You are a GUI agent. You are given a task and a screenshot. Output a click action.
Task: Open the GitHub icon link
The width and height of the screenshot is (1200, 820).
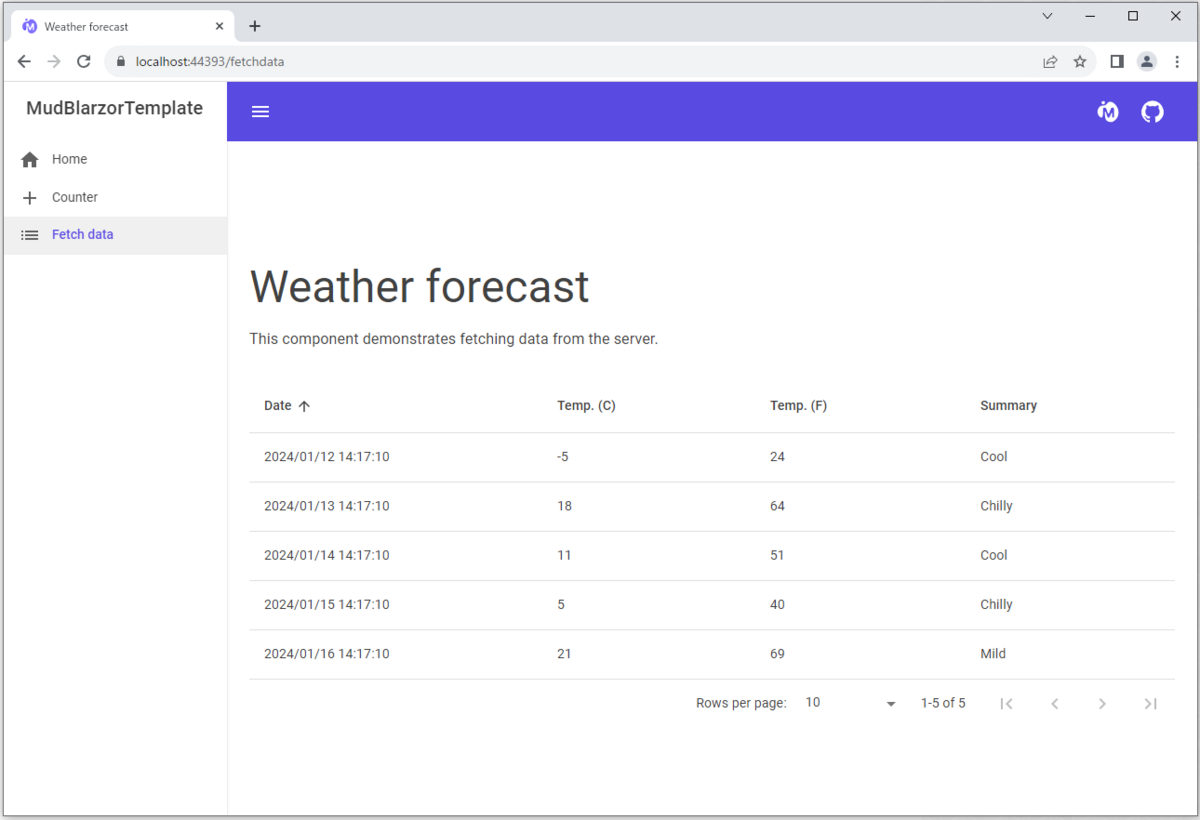tap(1153, 112)
